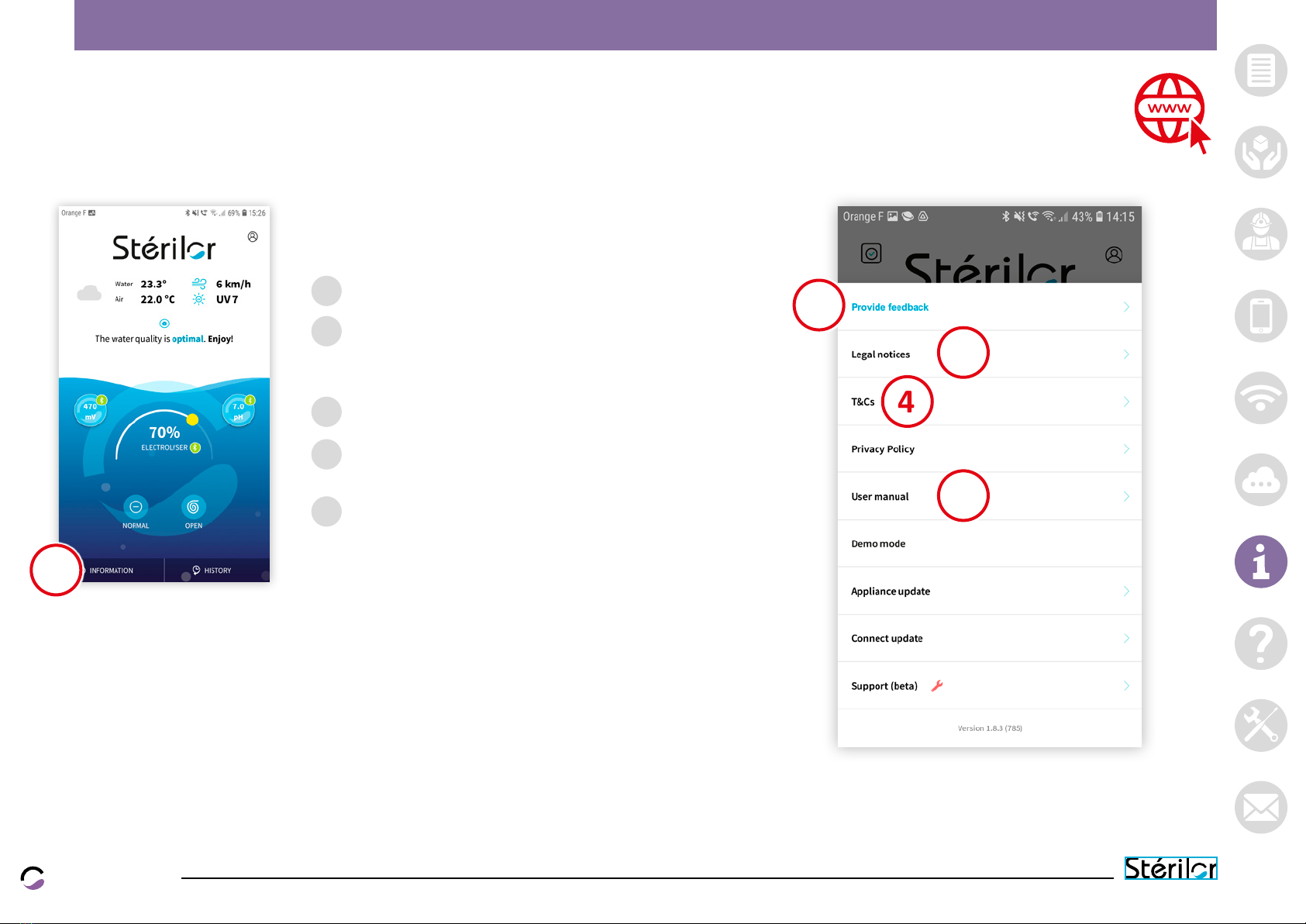Click Version 1.8.3 (785) text
The image size is (1306, 924).
(990, 728)
